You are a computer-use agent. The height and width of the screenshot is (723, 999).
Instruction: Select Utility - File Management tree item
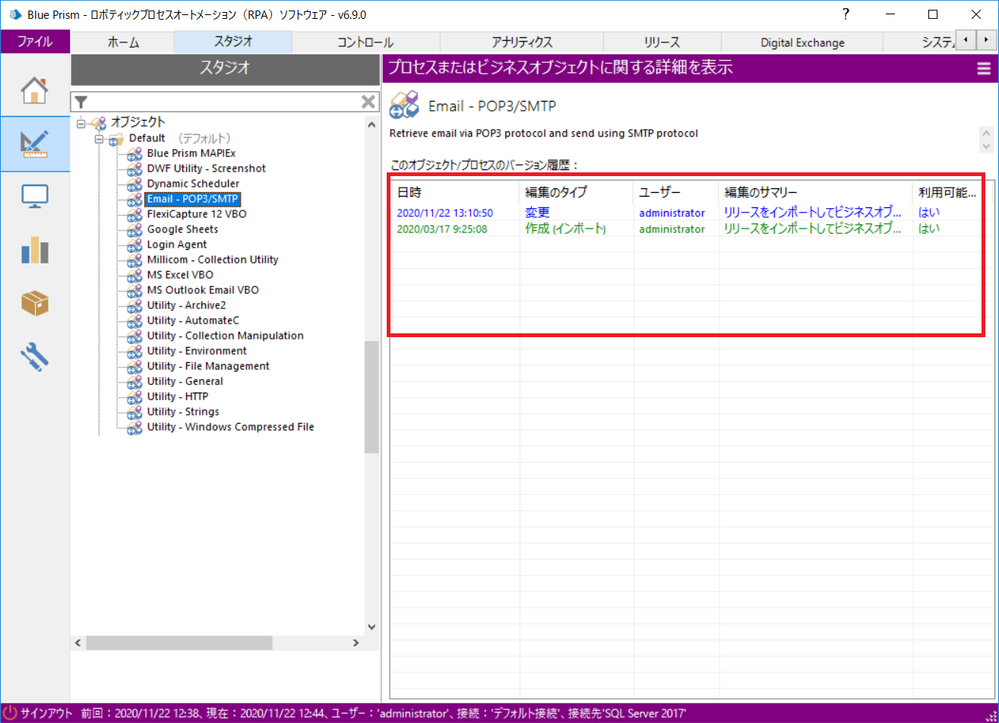click(208, 366)
